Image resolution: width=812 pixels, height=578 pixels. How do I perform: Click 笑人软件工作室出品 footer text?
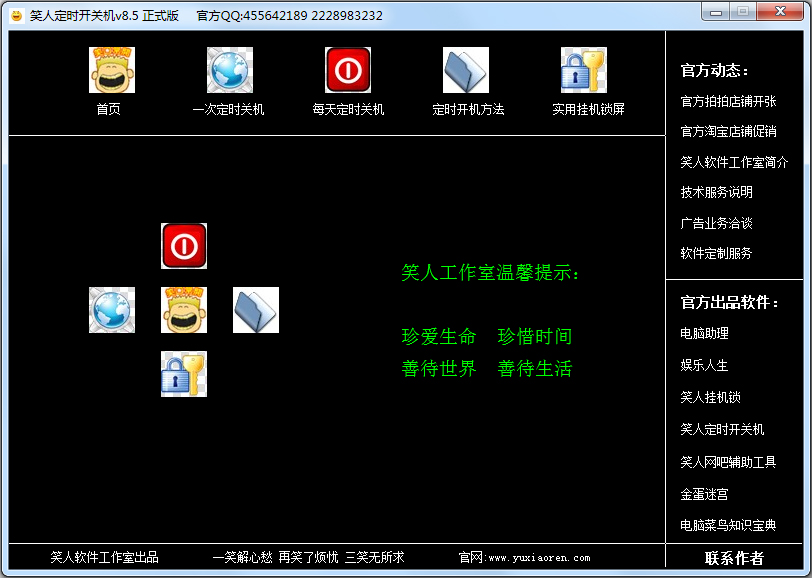(104, 557)
